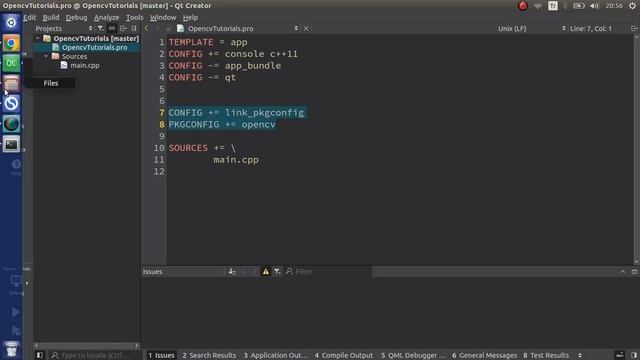Viewport: 640px width, 360px height.
Task: Run the project with green play button
Action: pyautogui.click(x=16, y=312)
